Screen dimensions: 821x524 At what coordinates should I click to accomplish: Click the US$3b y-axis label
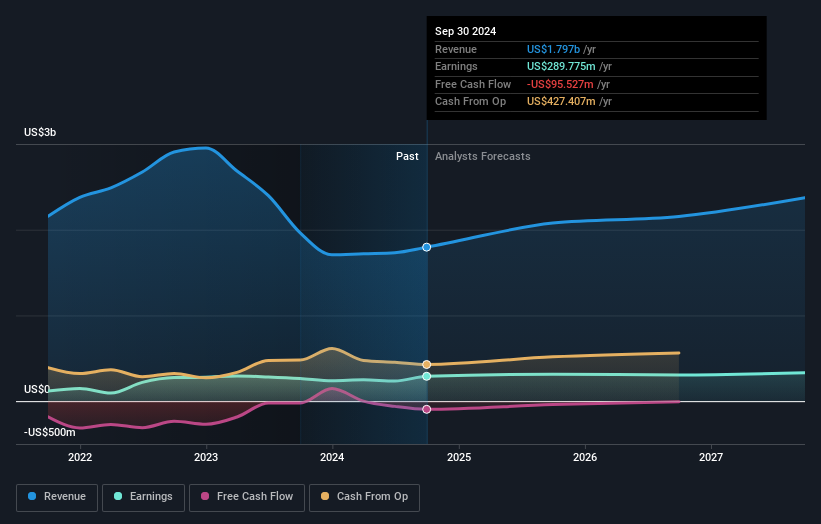tap(40, 132)
